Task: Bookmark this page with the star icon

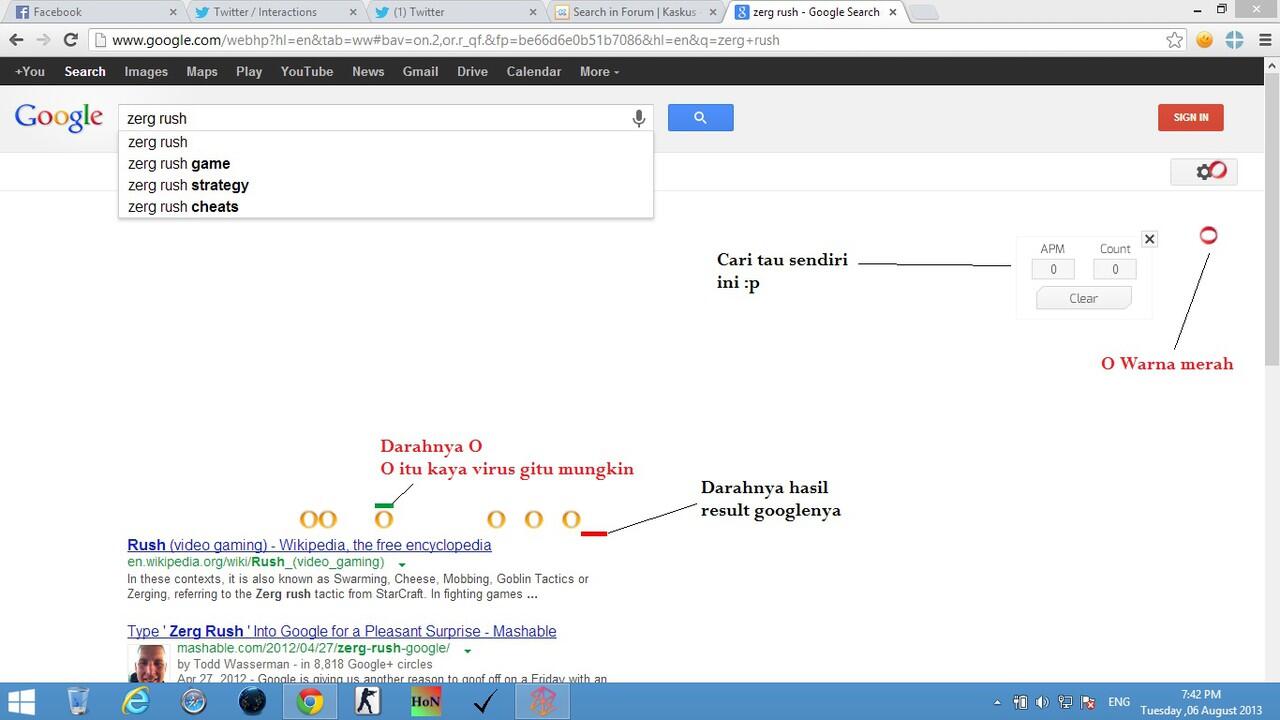Action: [x=1175, y=40]
